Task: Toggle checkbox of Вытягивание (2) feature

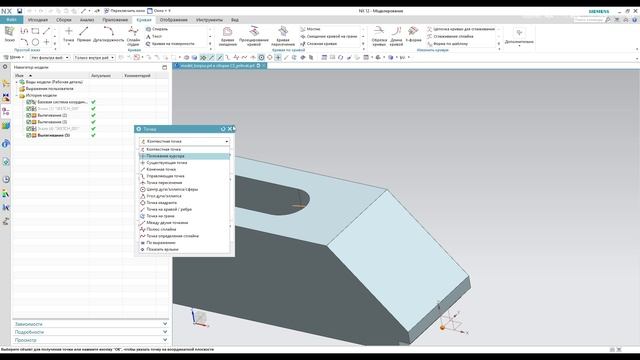Action: click(x=29, y=116)
